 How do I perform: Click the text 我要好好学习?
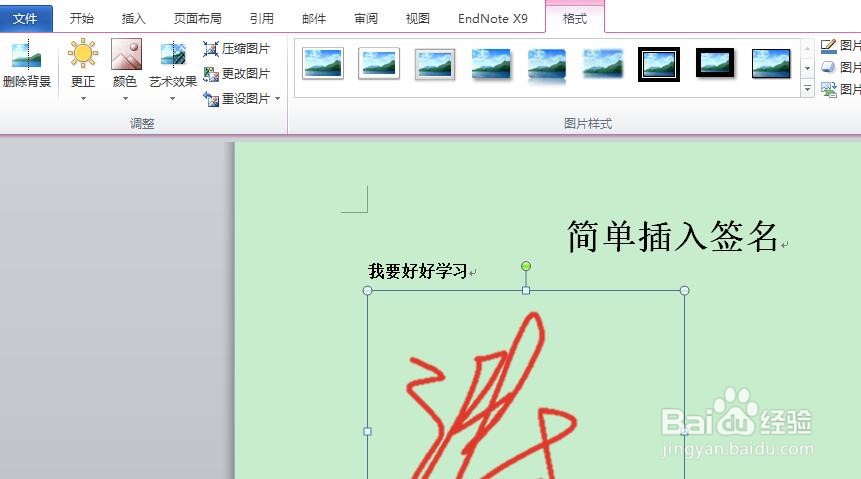click(x=417, y=271)
